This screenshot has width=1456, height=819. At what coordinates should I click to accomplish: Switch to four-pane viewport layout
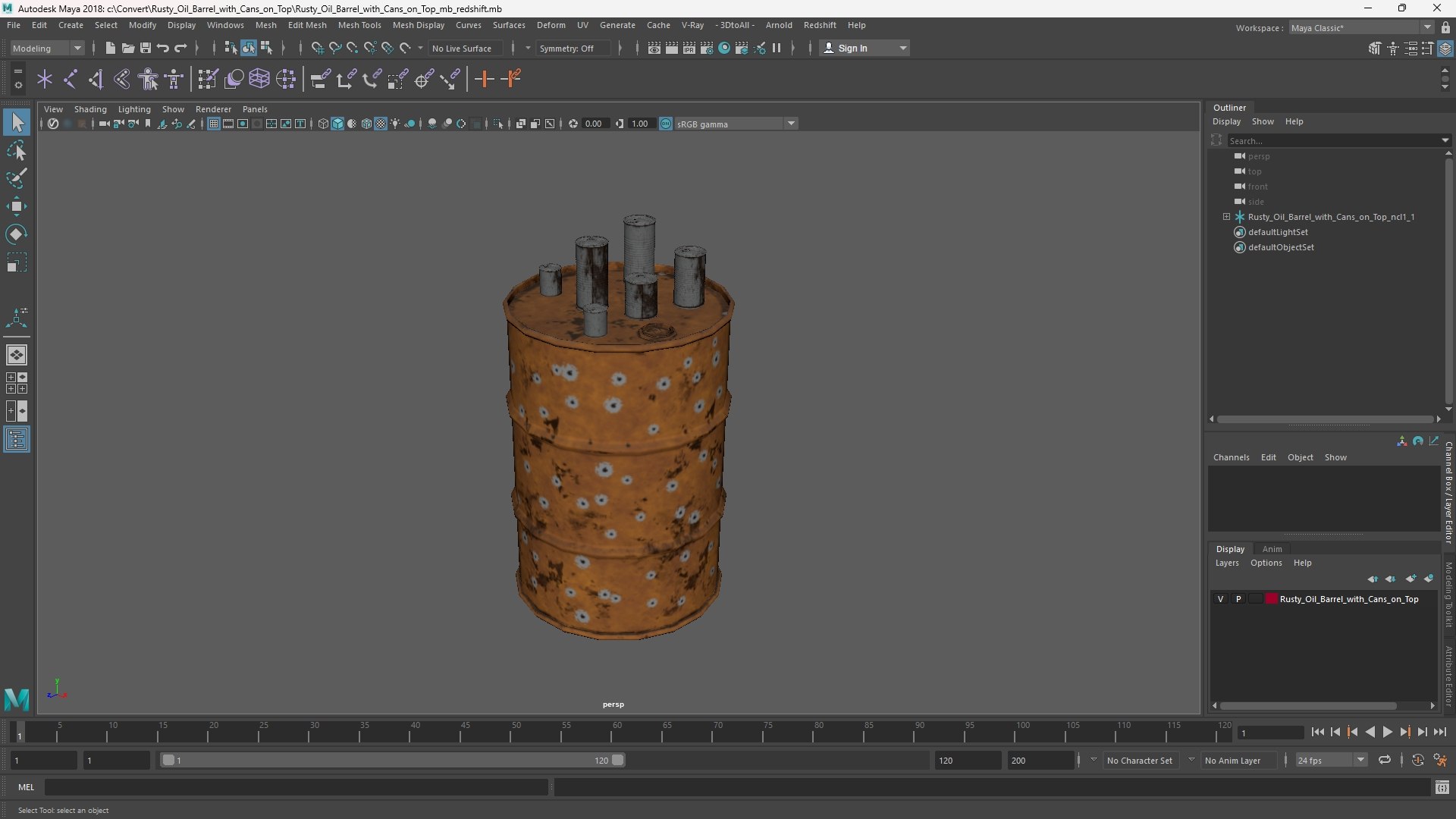(17, 383)
